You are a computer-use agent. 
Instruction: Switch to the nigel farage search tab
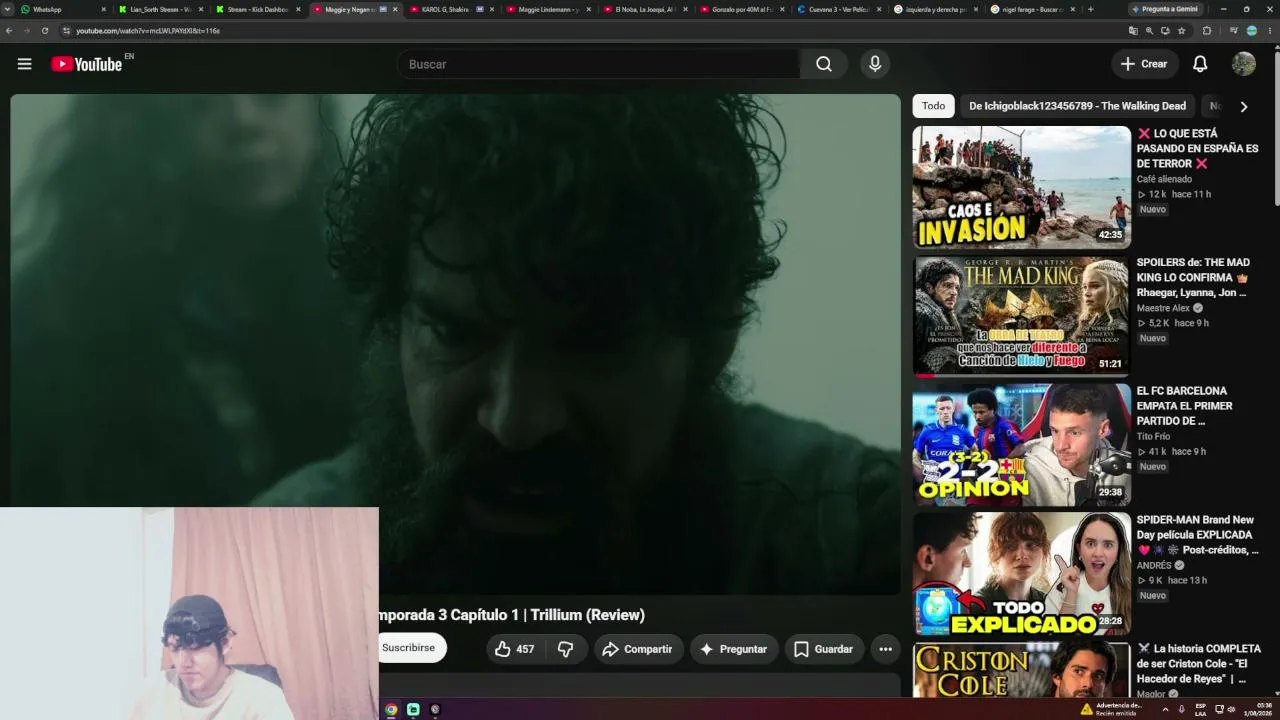click(x=1033, y=9)
